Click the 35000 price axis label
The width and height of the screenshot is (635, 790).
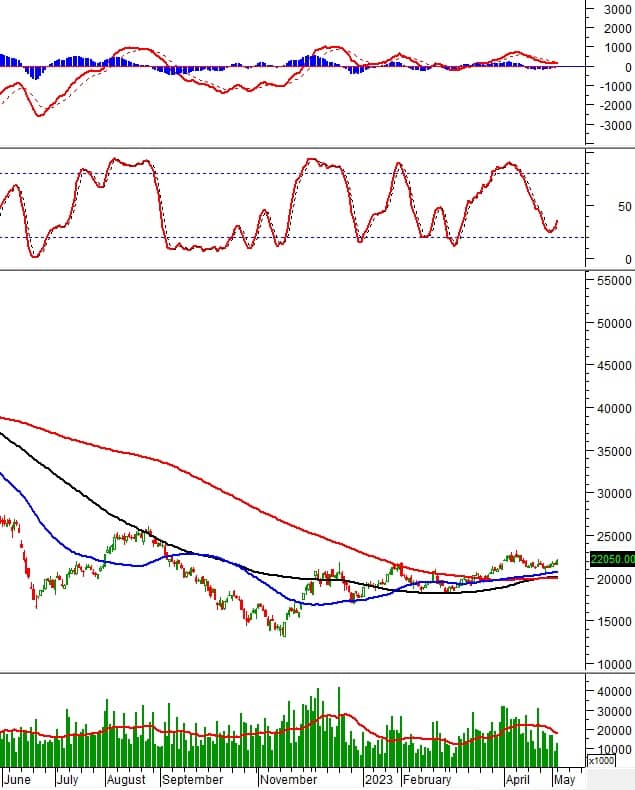[x=614, y=451]
